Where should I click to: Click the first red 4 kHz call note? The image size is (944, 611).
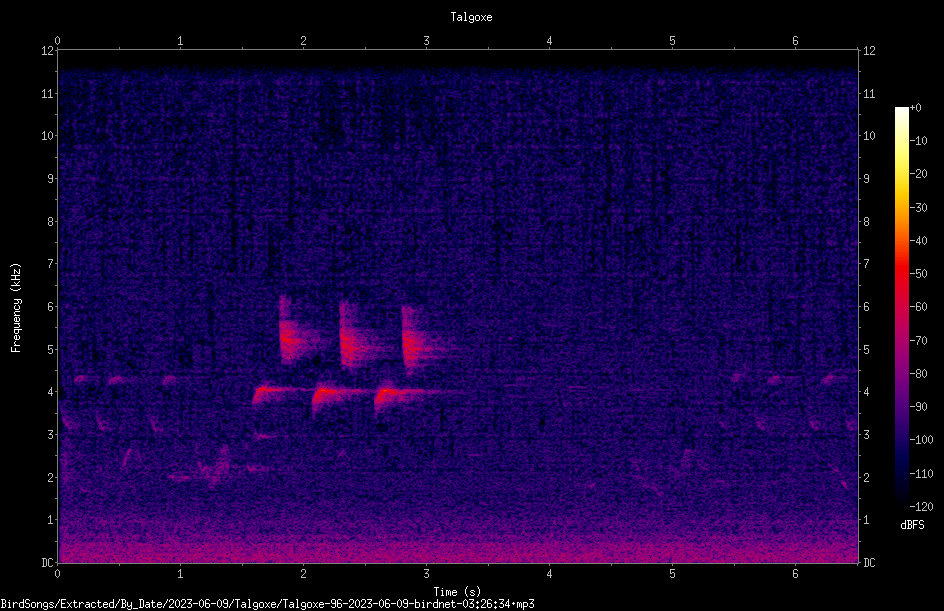[274, 391]
